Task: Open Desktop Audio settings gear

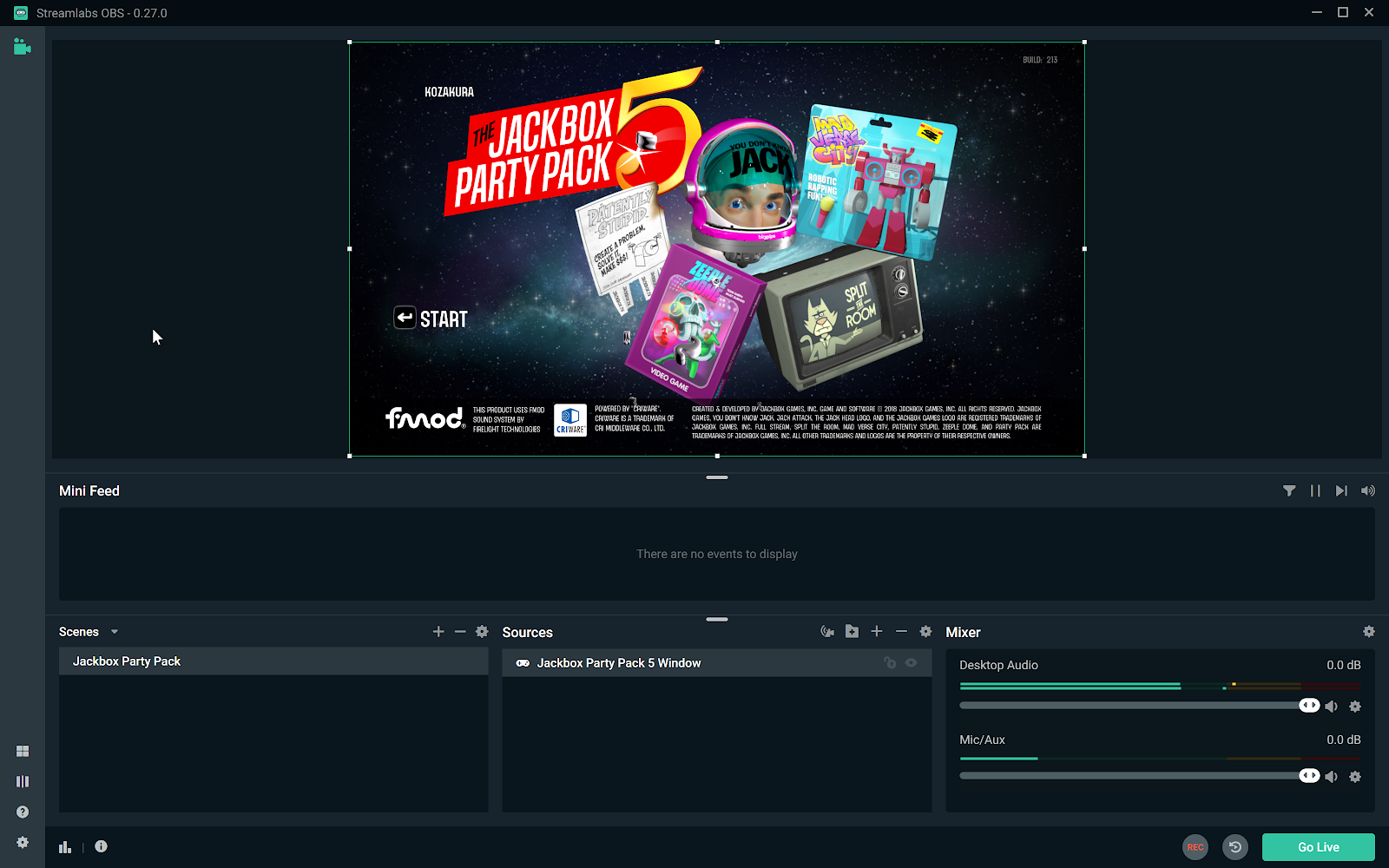Action: click(x=1355, y=707)
